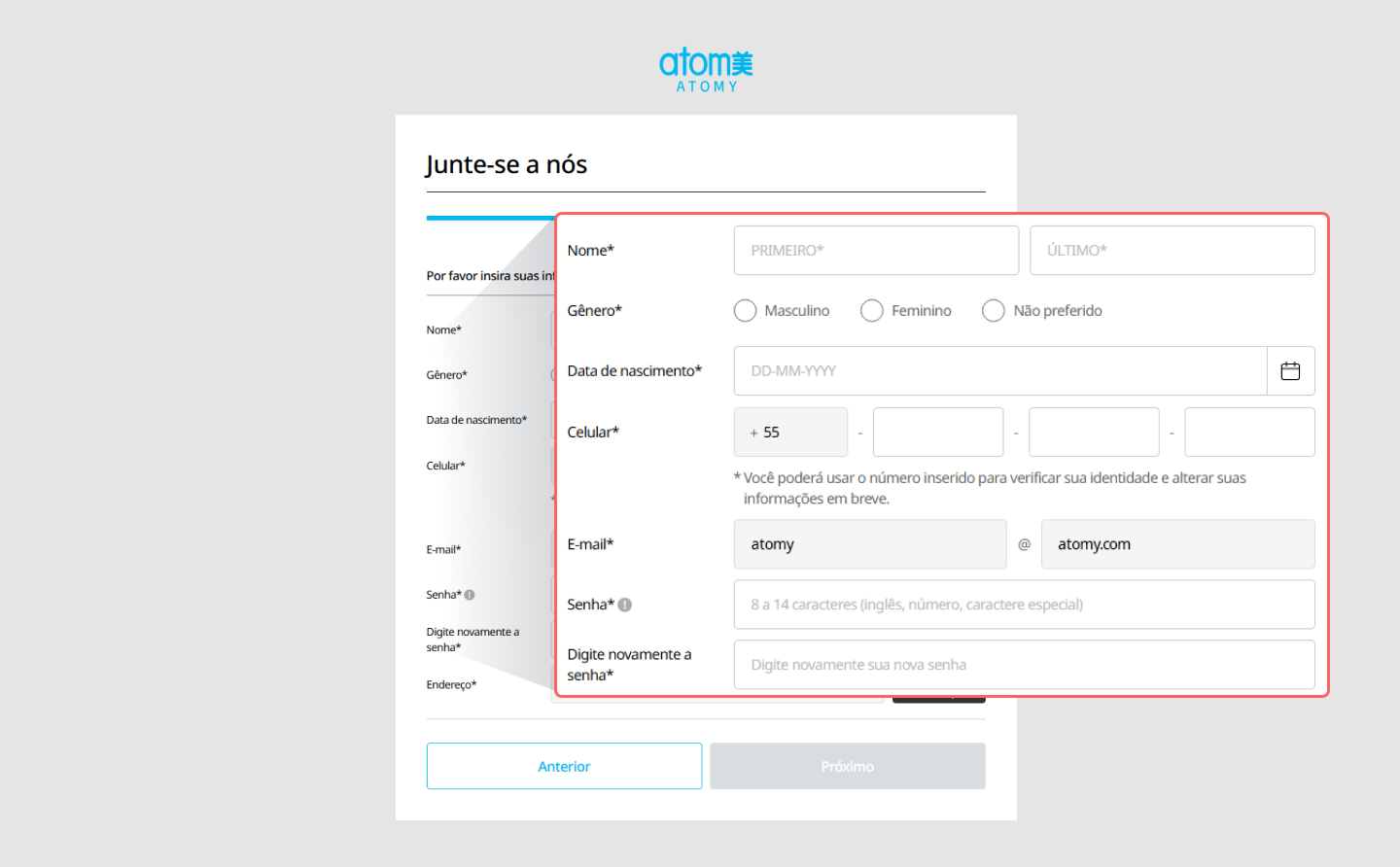This screenshot has height=867, width=1400.
Task: Click info icon beside small Senha label
Action: [470, 595]
